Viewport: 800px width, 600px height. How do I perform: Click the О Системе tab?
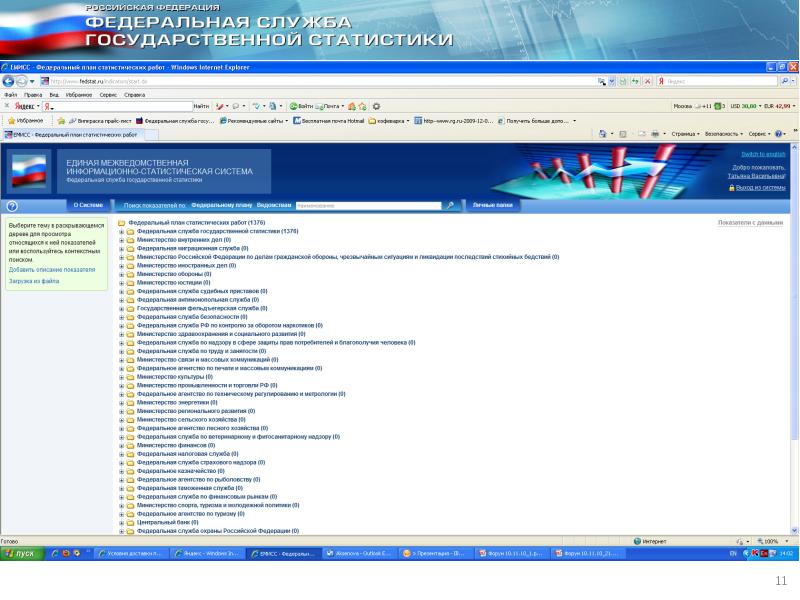(x=88, y=205)
